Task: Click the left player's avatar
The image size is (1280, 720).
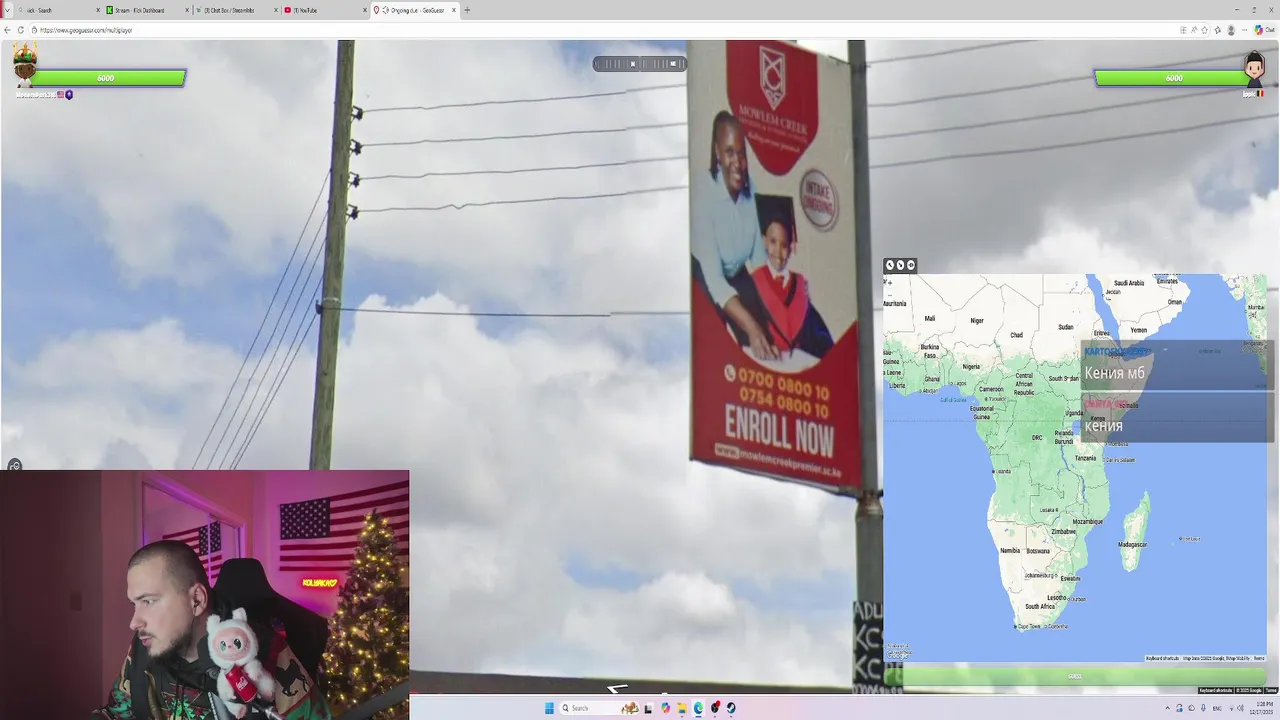Action: [x=25, y=65]
